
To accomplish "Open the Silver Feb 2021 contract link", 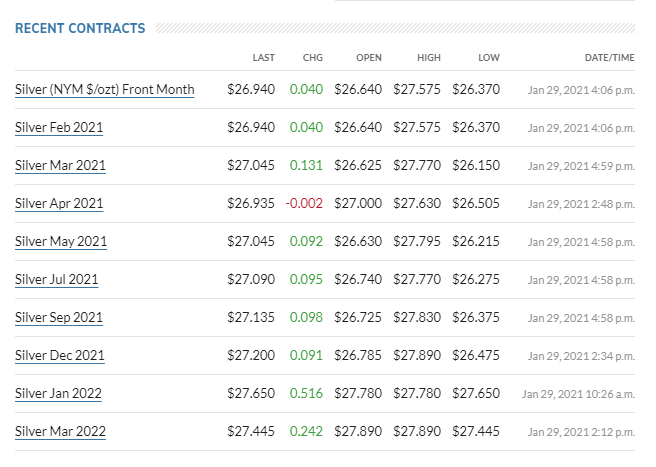I will pyautogui.click(x=59, y=128).
